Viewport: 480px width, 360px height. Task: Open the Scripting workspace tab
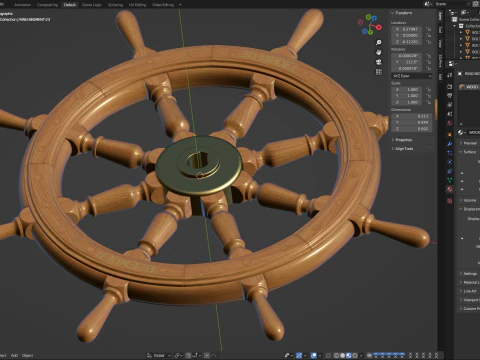coord(115,5)
